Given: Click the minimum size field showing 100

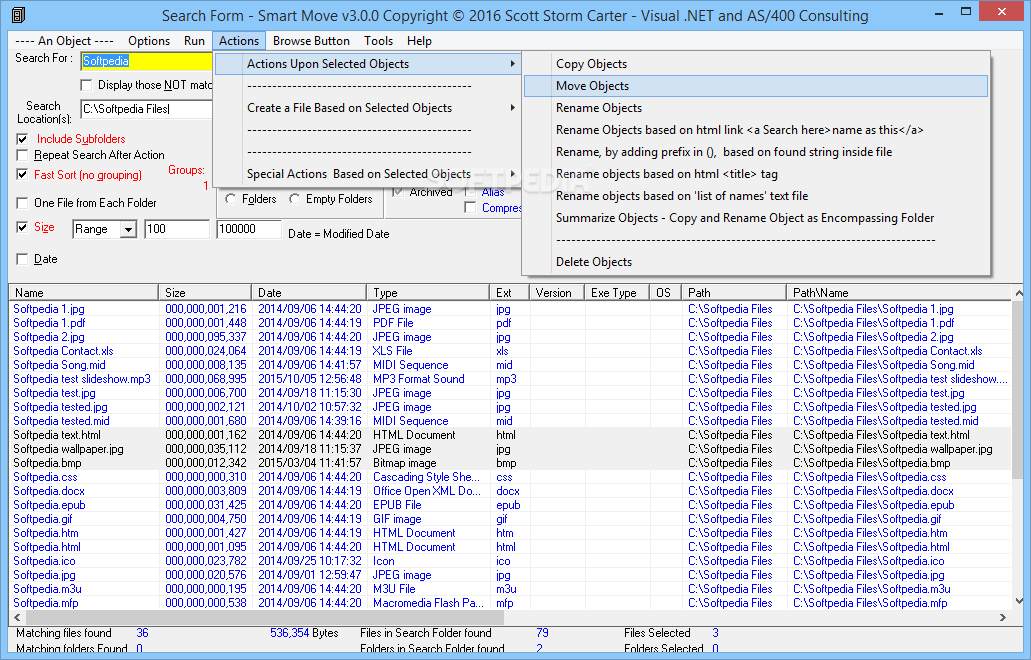Looking at the screenshot, I should 177,229.
